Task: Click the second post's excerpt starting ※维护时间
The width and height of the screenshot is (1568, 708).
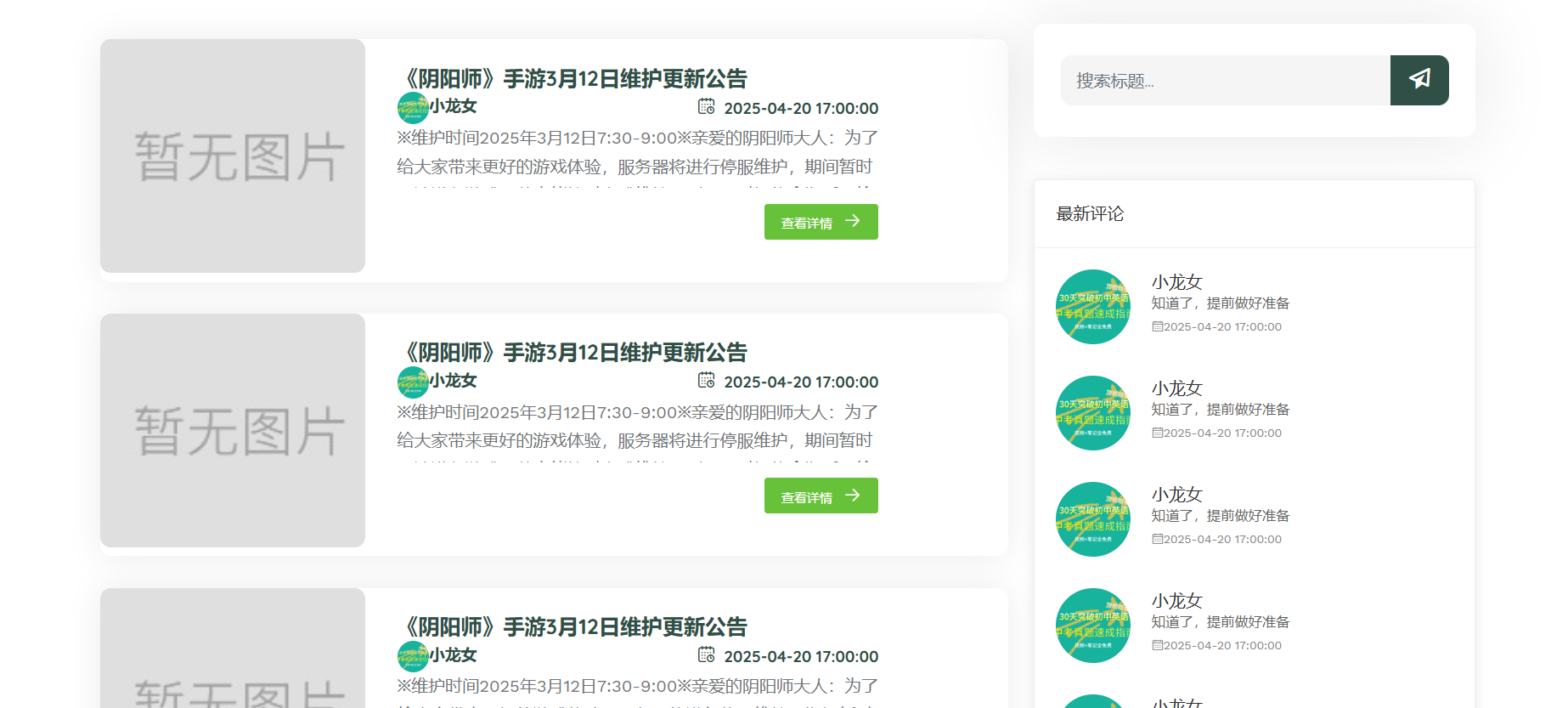Action: coord(638,431)
